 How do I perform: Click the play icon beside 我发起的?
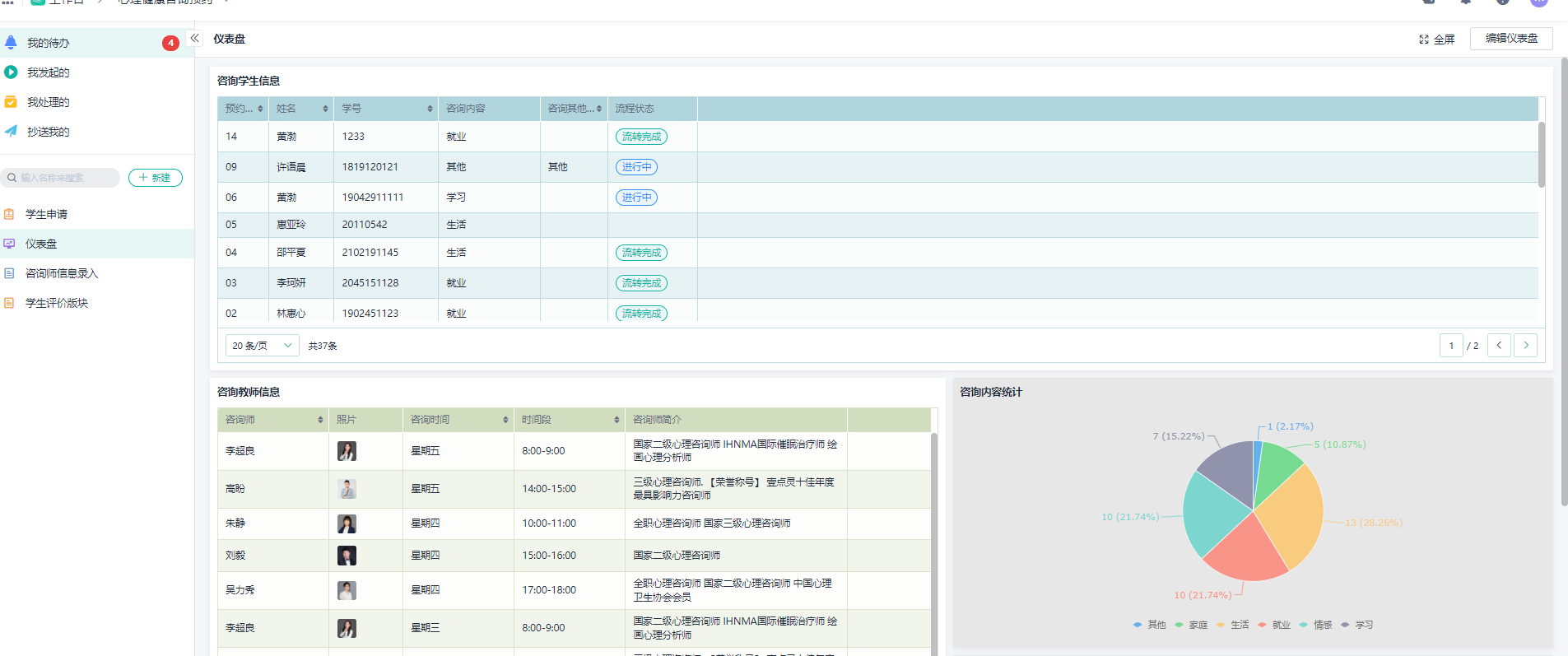point(11,72)
